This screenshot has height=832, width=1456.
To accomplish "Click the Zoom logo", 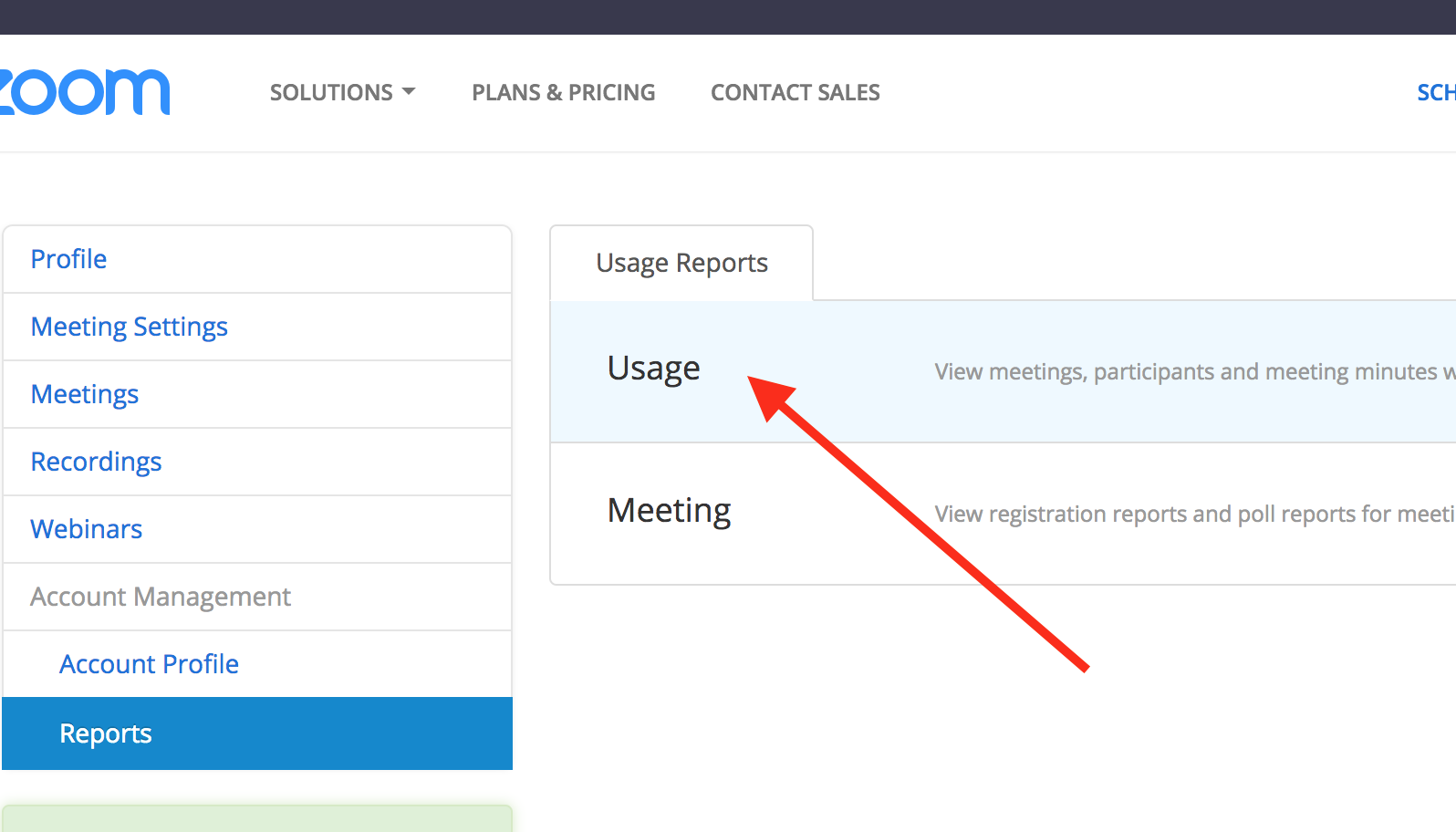I will point(84,92).
